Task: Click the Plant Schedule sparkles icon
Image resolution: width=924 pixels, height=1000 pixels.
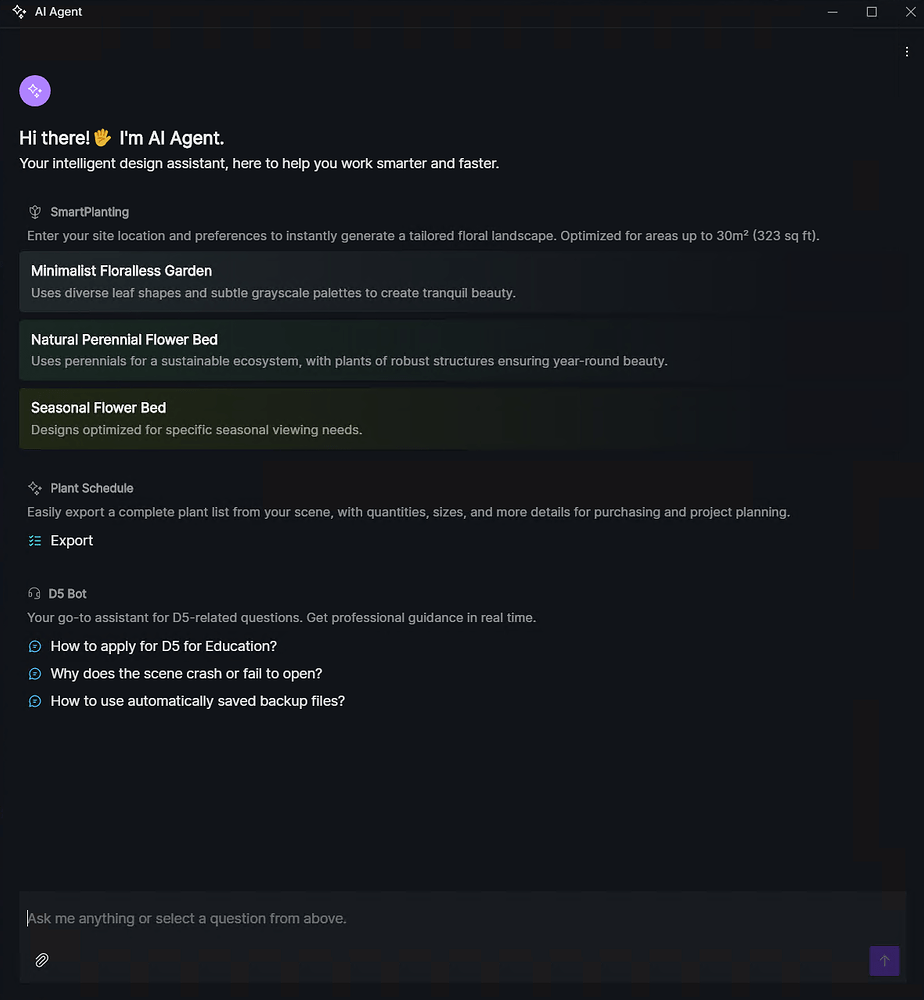Action: [x=34, y=487]
